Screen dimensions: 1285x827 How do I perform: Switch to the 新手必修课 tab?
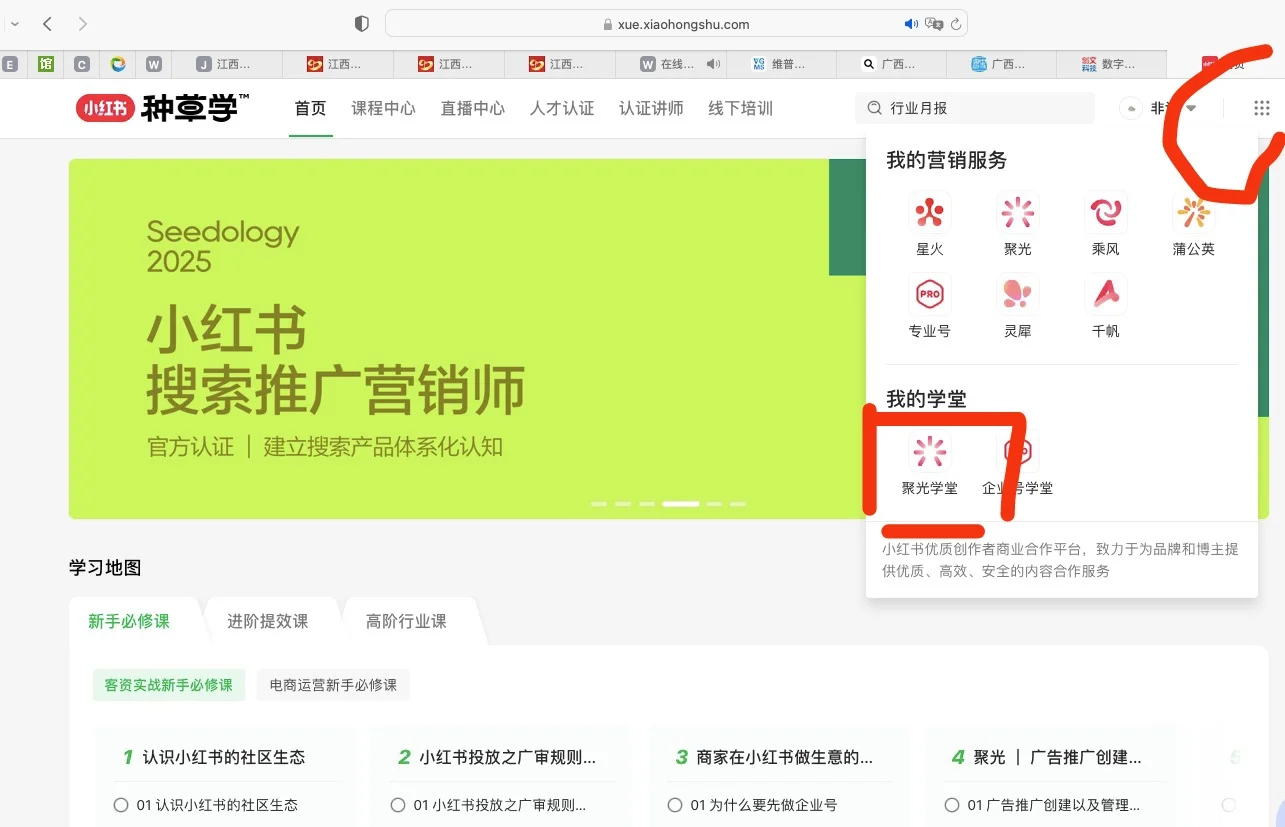point(129,621)
